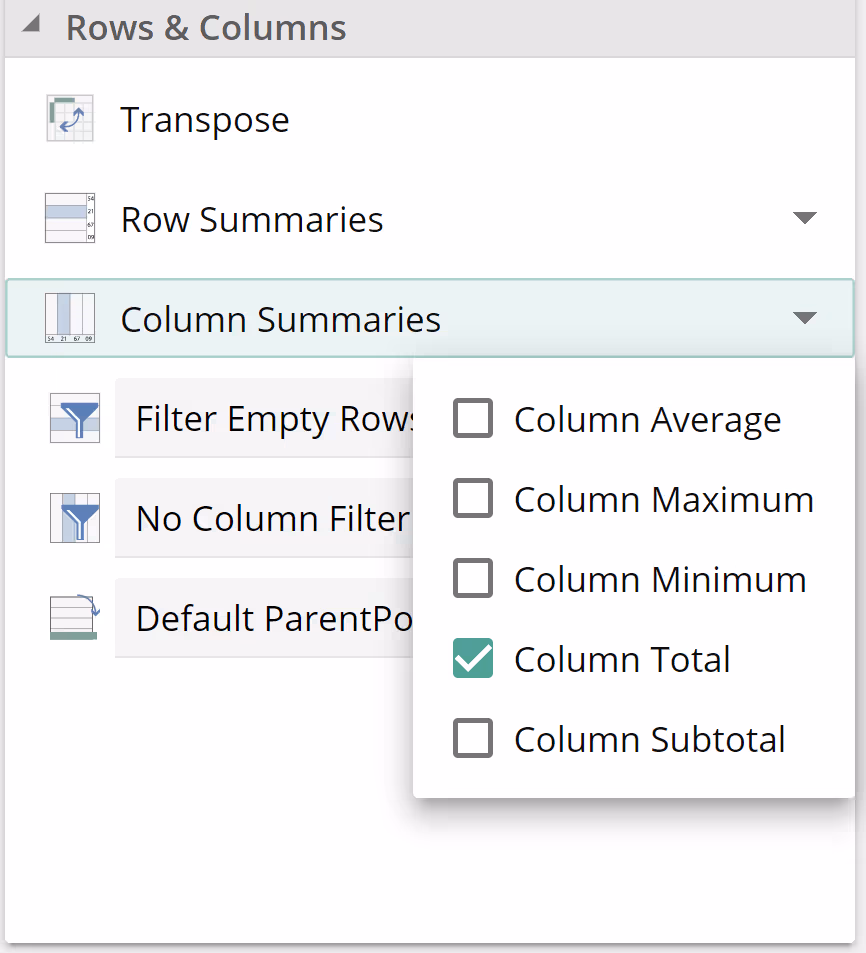Click the Rows & Columns header title
Viewport: 866px width, 953px height.
tap(206, 28)
